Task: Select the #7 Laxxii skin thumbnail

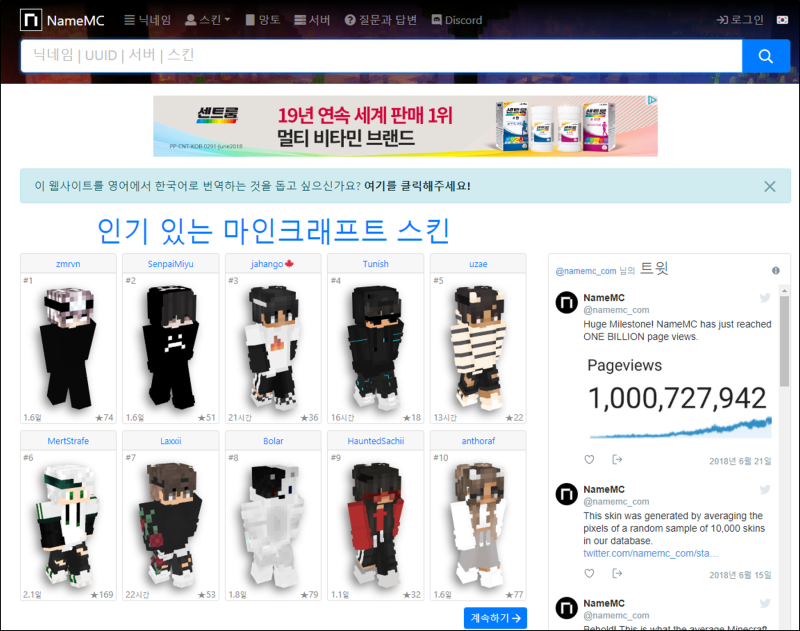Action: [171, 524]
